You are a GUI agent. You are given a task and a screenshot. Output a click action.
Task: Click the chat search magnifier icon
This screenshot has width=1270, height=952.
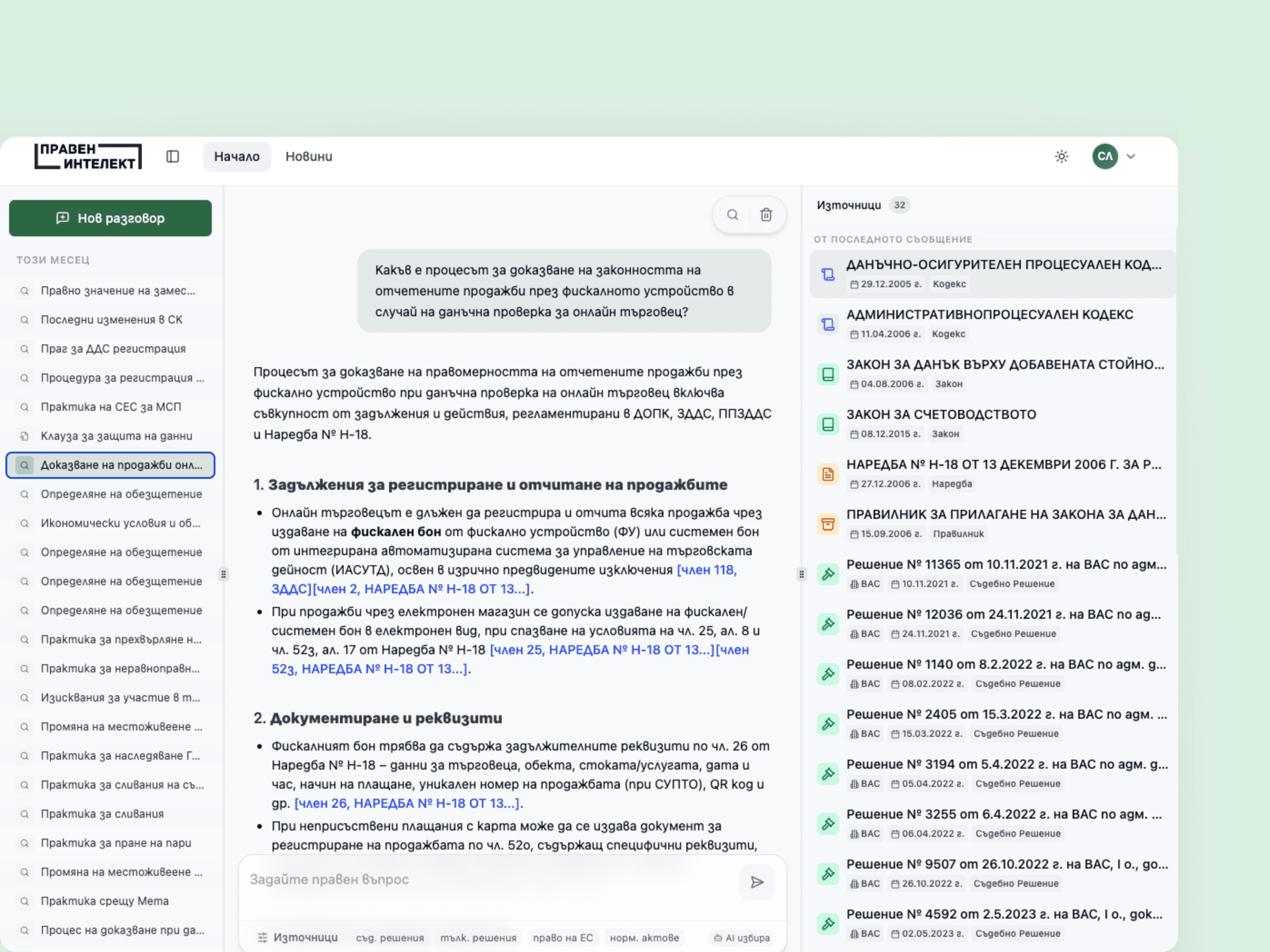click(733, 215)
